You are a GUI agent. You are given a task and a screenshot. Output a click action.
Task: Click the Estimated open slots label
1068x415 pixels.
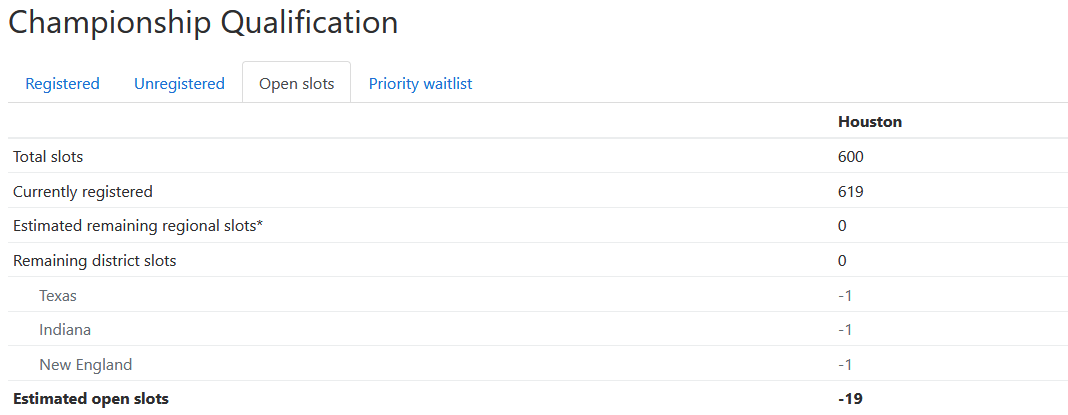point(91,399)
